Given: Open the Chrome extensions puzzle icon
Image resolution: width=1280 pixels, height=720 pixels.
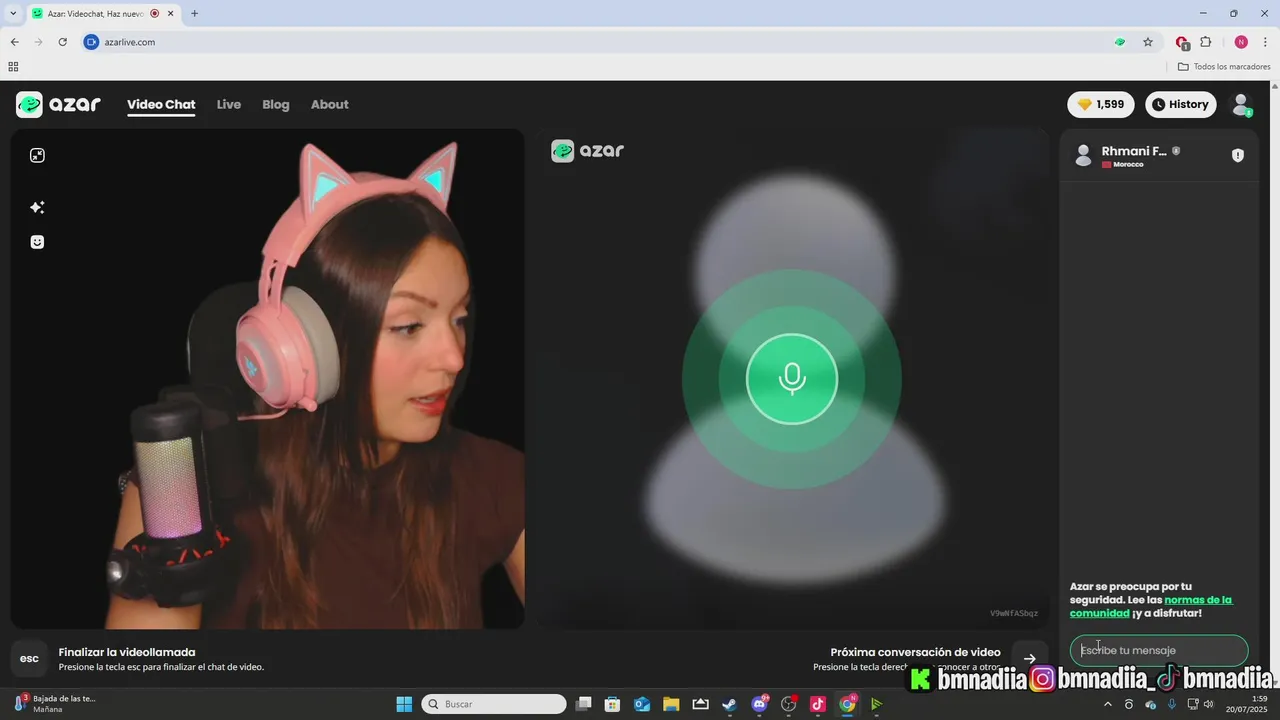Looking at the screenshot, I should click(x=1206, y=42).
